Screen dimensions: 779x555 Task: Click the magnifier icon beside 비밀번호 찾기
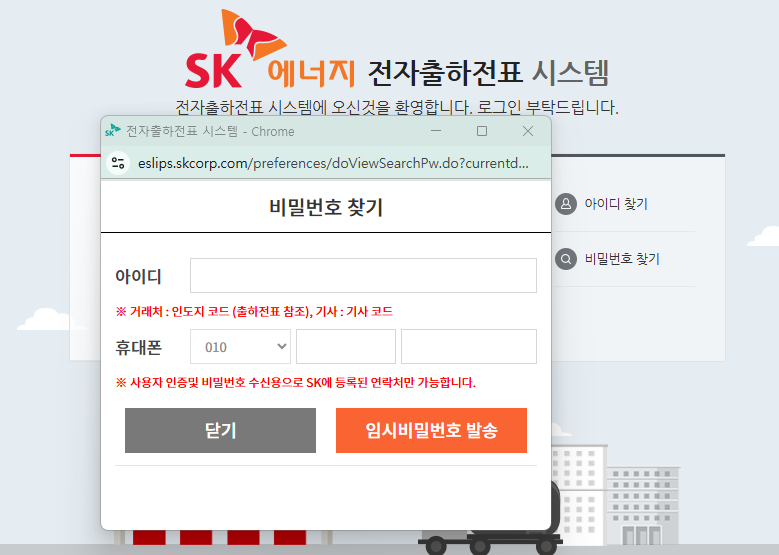coord(565,259)
